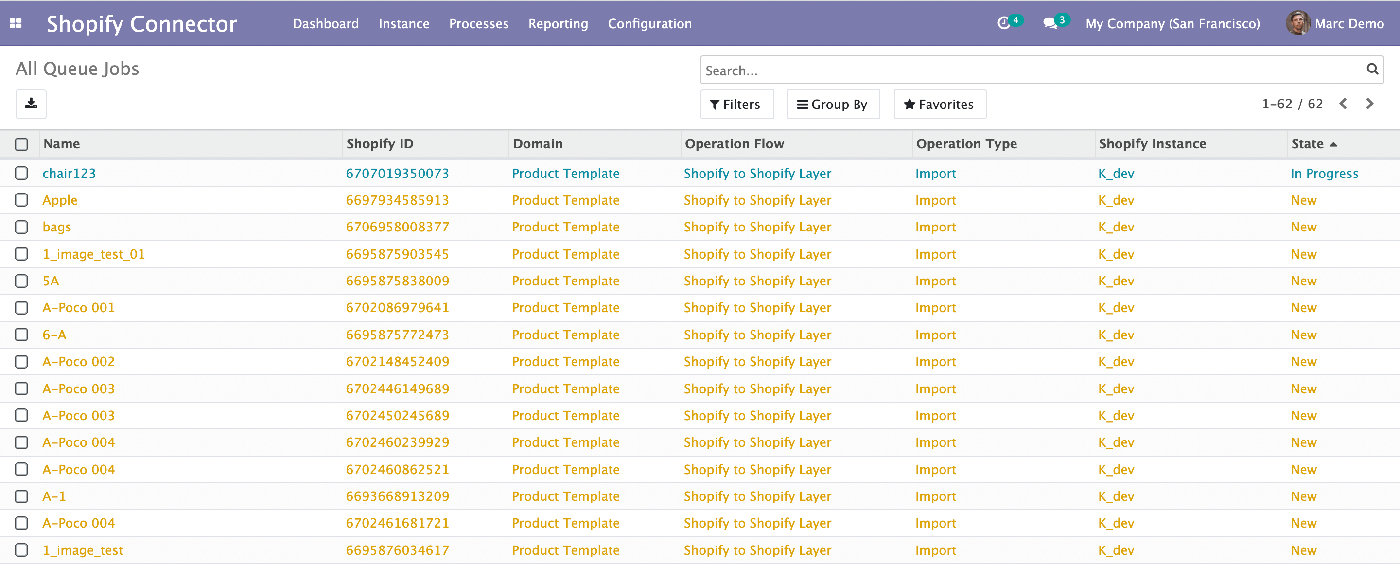Click Shopify ID 6697934585913
The image size is (1400, 565).
(x=398, y=200)
